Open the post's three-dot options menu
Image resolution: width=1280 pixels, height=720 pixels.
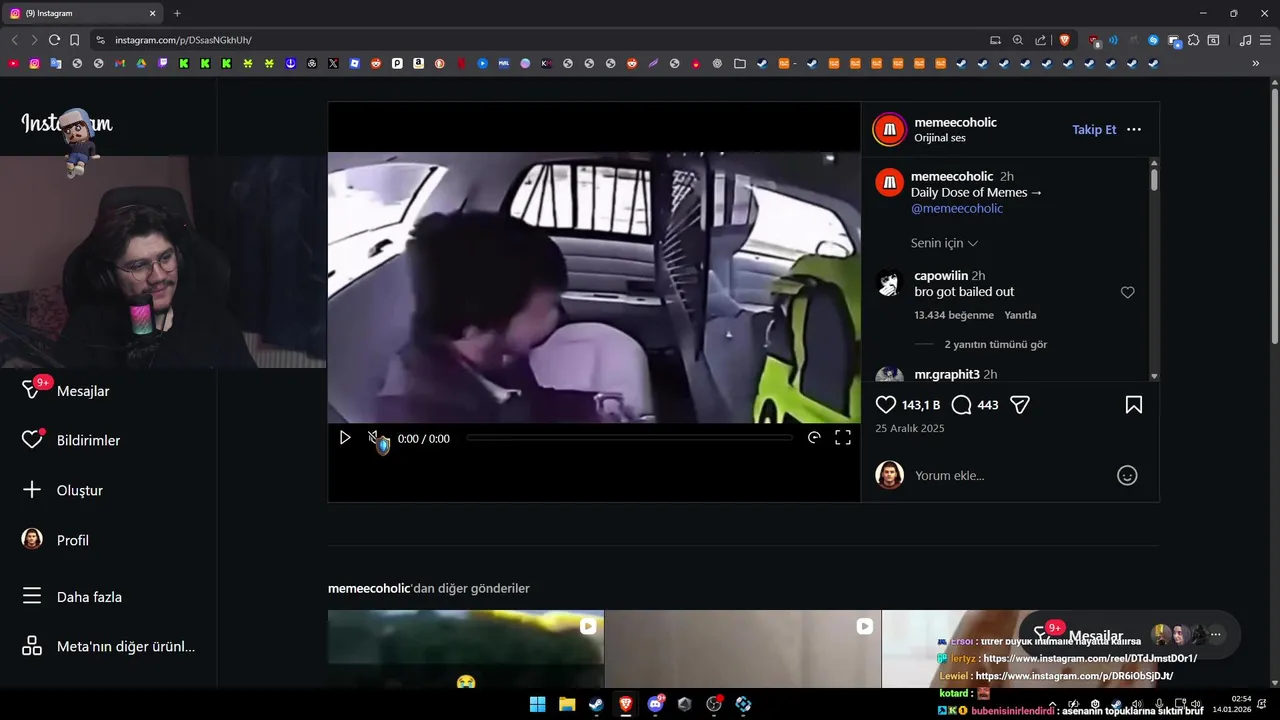pos(1134,130)
